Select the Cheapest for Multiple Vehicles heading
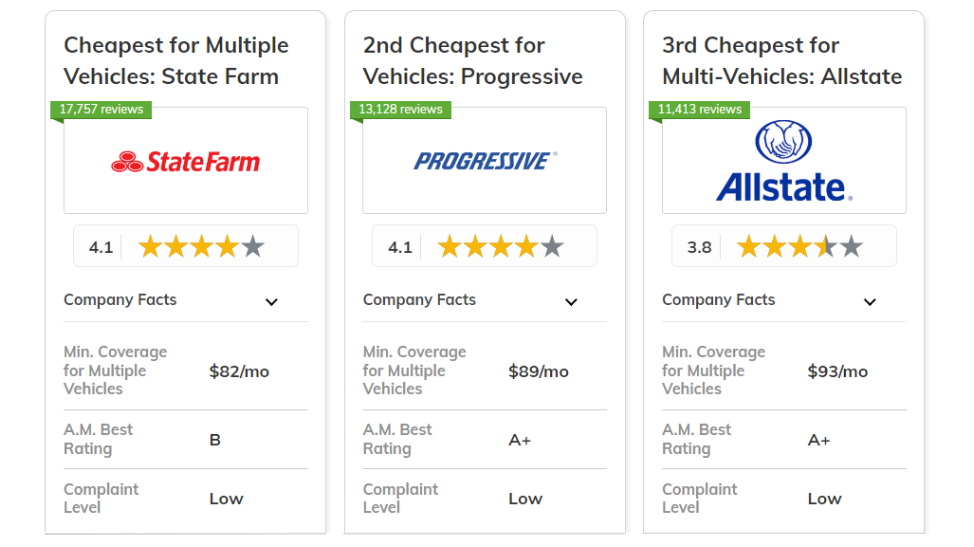Screen dimensions: 974x547 click(x=176, y=61)
